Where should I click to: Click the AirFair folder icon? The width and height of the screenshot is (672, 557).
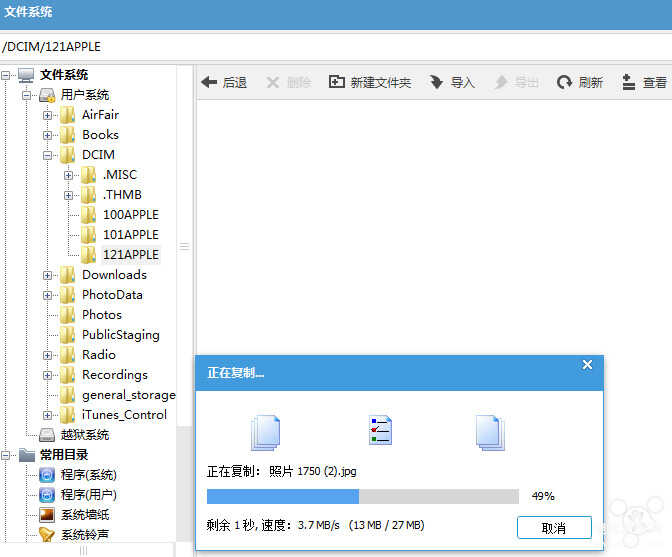click(67, 115)
